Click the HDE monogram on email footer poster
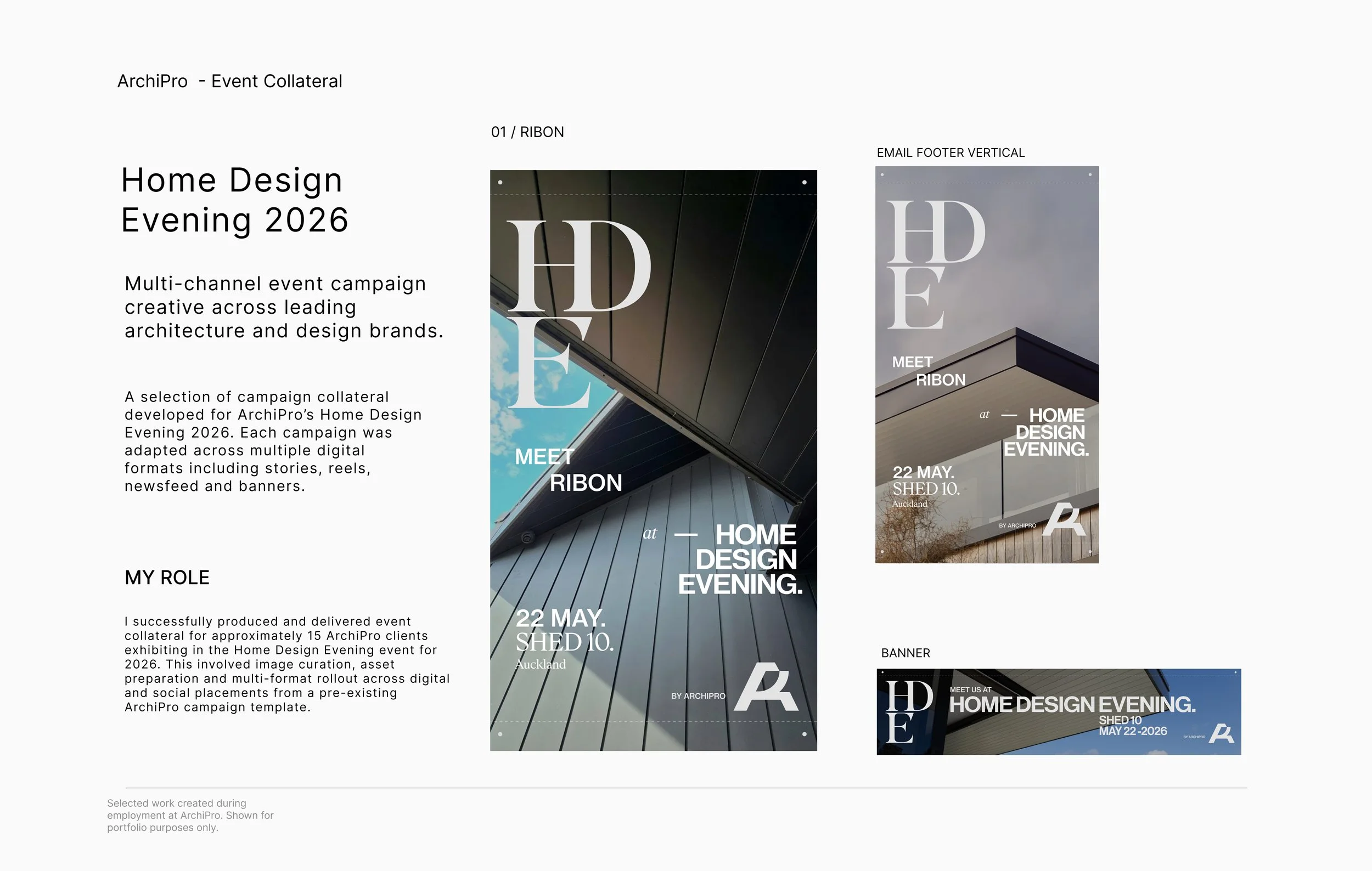This screenshot has height=871, width=1372. point(936,265)
